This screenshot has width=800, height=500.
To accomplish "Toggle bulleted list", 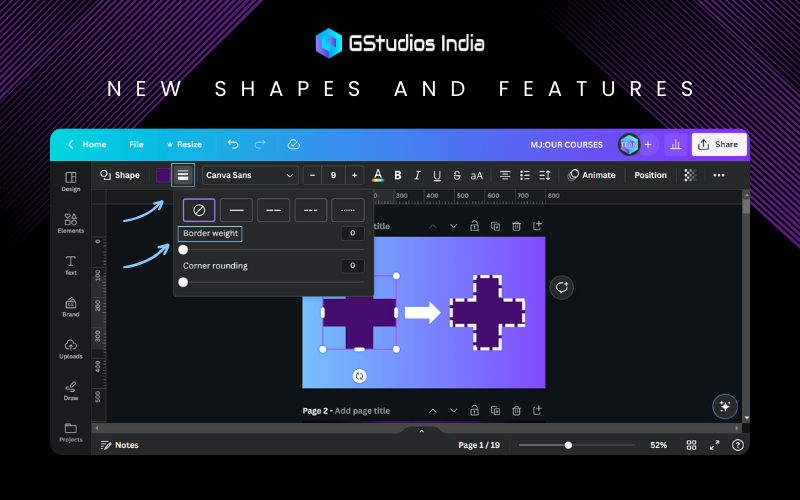I will coord(525,175).
